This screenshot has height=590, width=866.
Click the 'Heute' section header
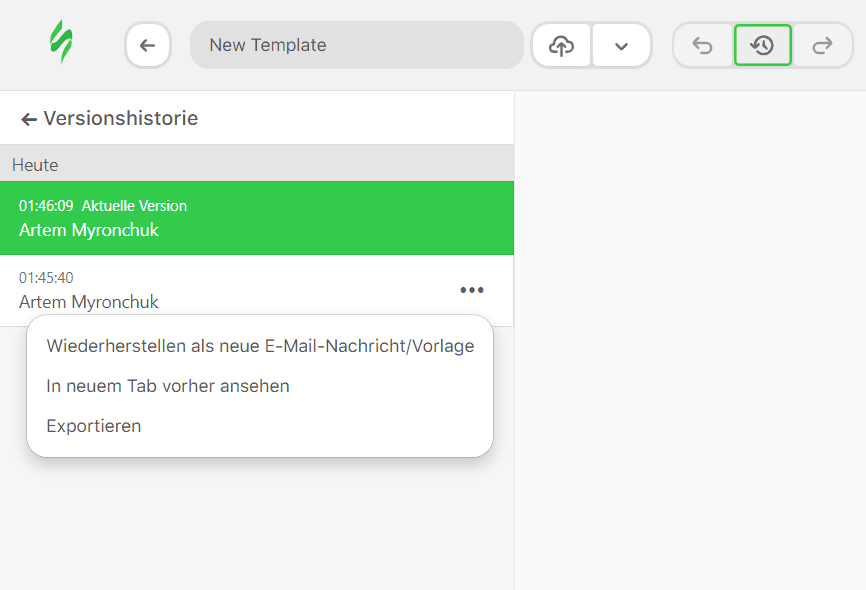click(35, 164)
